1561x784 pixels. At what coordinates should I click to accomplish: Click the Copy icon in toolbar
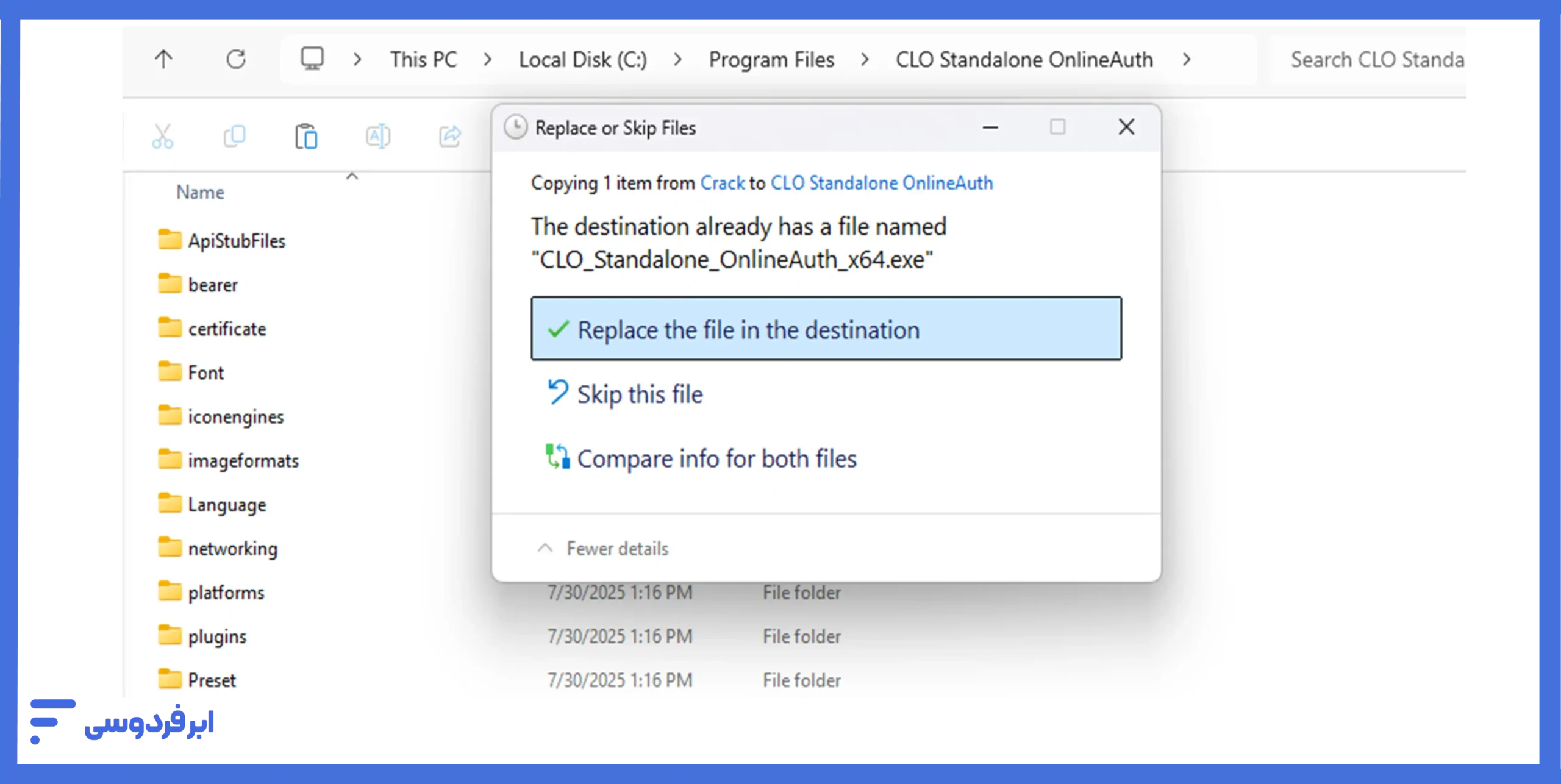click(234, 136)
